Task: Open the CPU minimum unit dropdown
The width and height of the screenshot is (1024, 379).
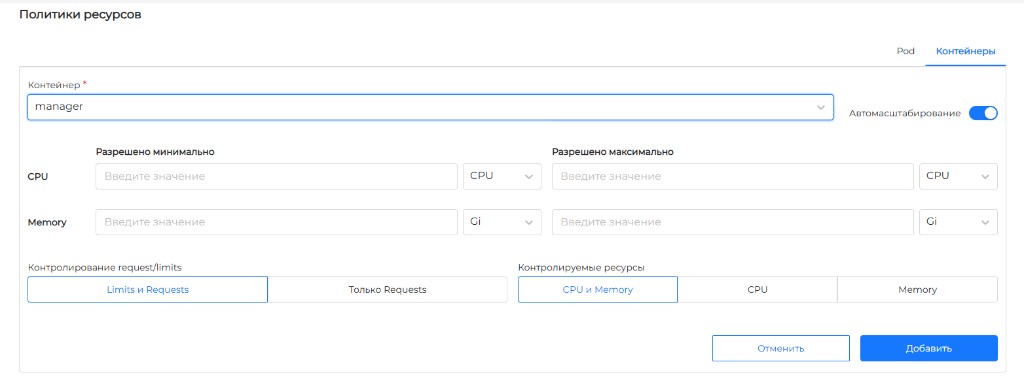Action: (502, 176)
